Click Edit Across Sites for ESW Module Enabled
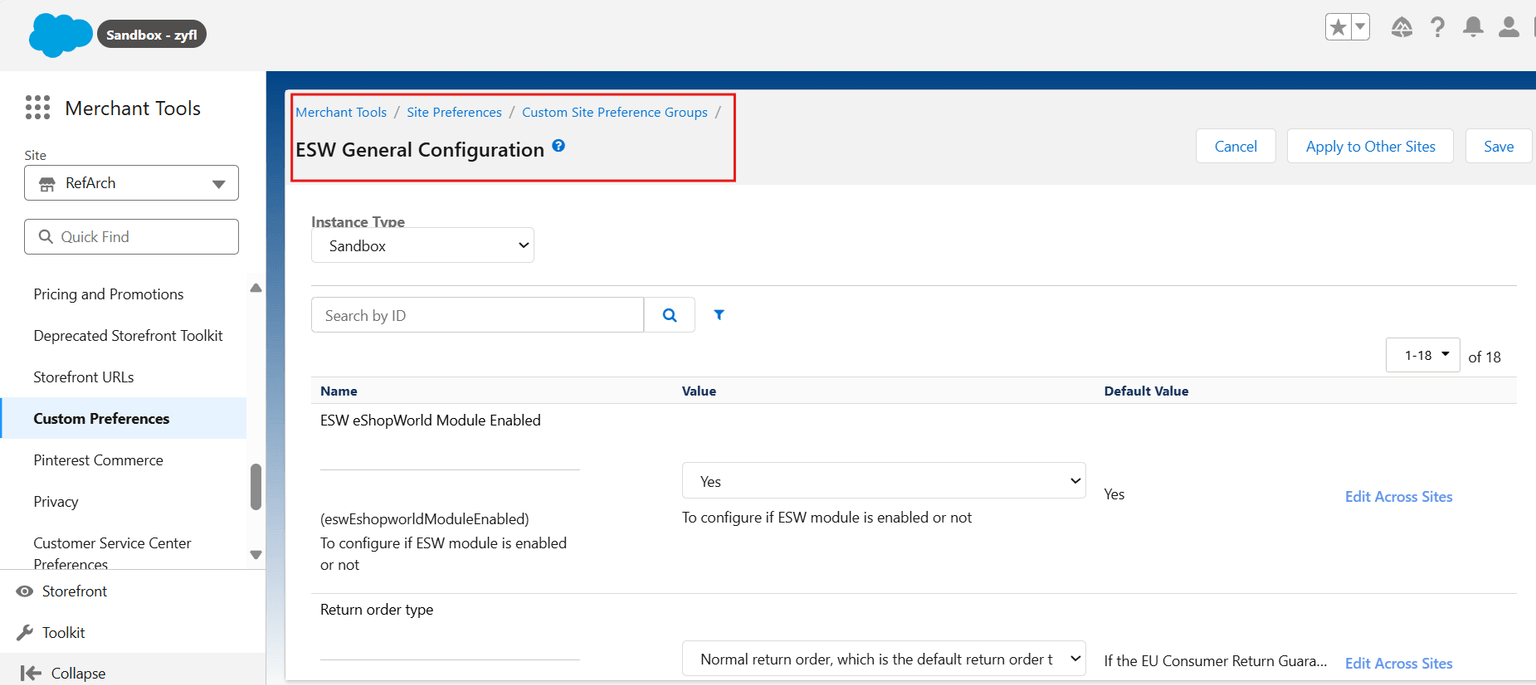This screenshot has height=685, width=1536. pyautogui.click(x=1398, y=496)
